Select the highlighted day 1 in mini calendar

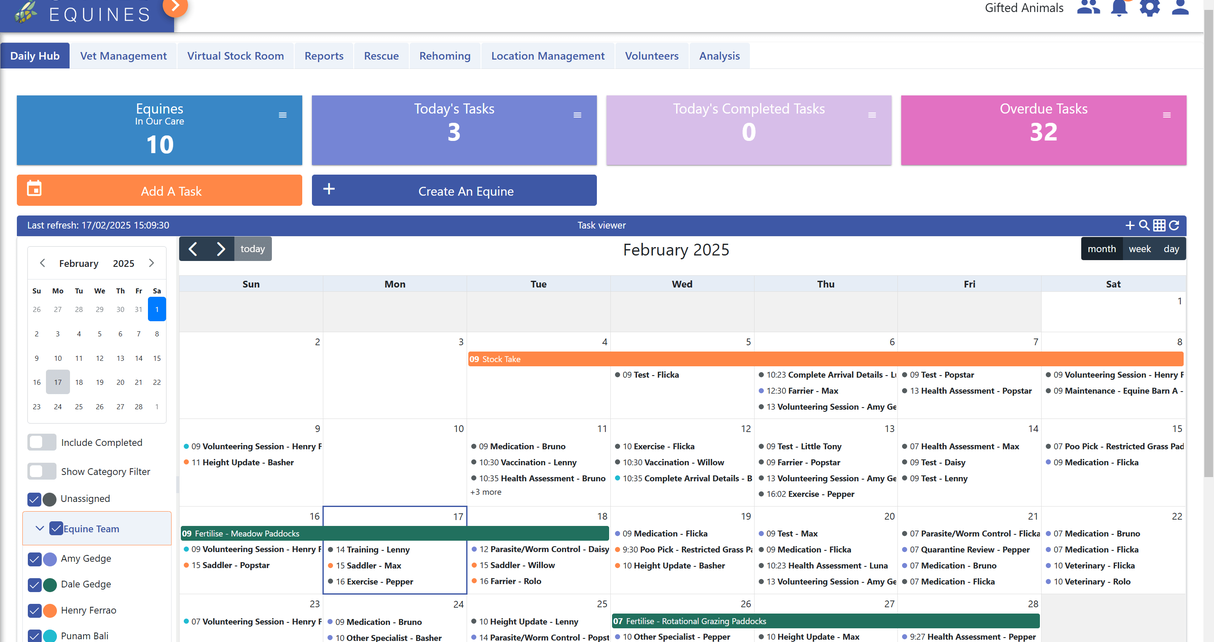157,309
